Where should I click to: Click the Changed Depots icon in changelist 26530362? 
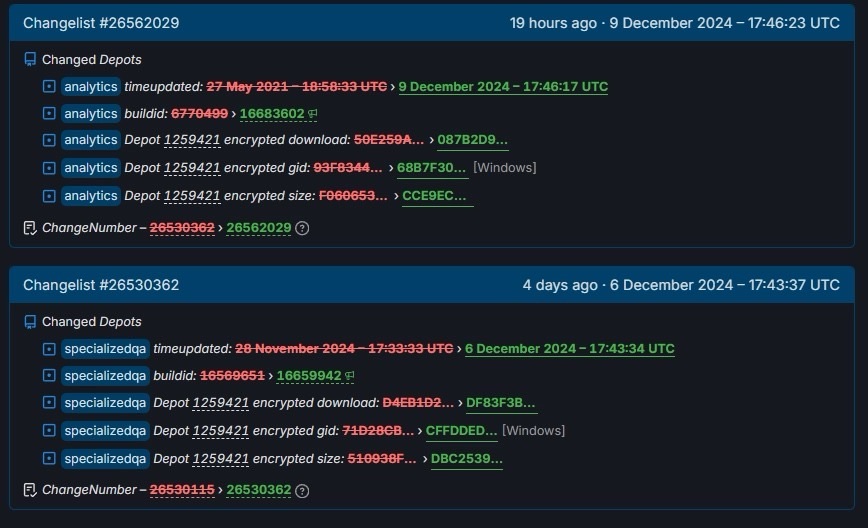click(30, 322)
